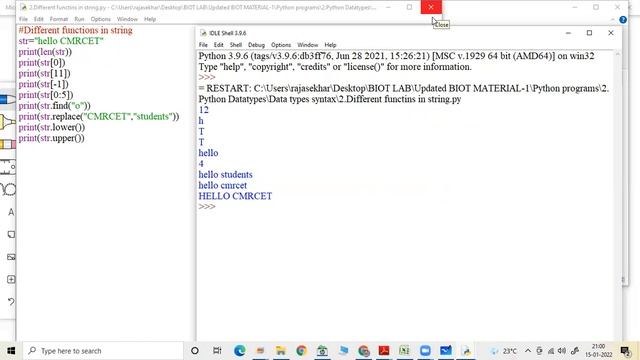Select the yellow highlighter tool in the left sidebar
Viewport: 640px width, 360px height.
click(x=7, y=122)
